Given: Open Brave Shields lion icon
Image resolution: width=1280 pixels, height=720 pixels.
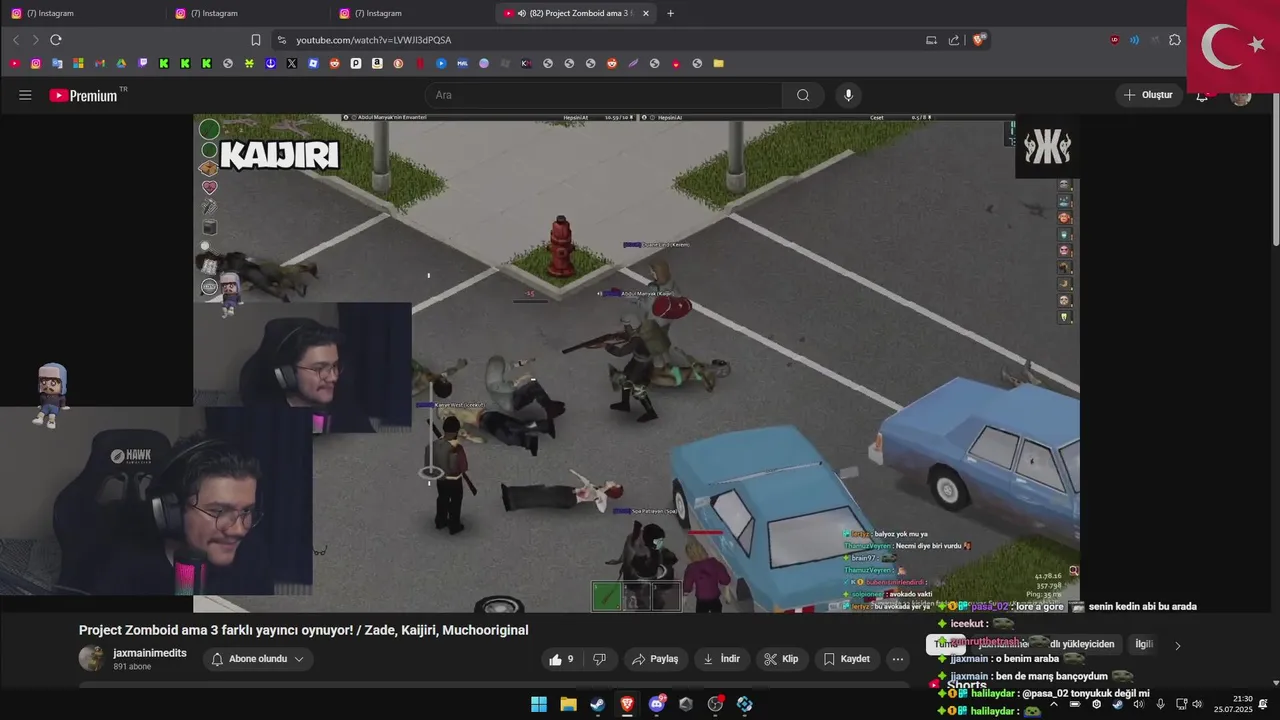Looking at the screenshot, I should (979, 40).
